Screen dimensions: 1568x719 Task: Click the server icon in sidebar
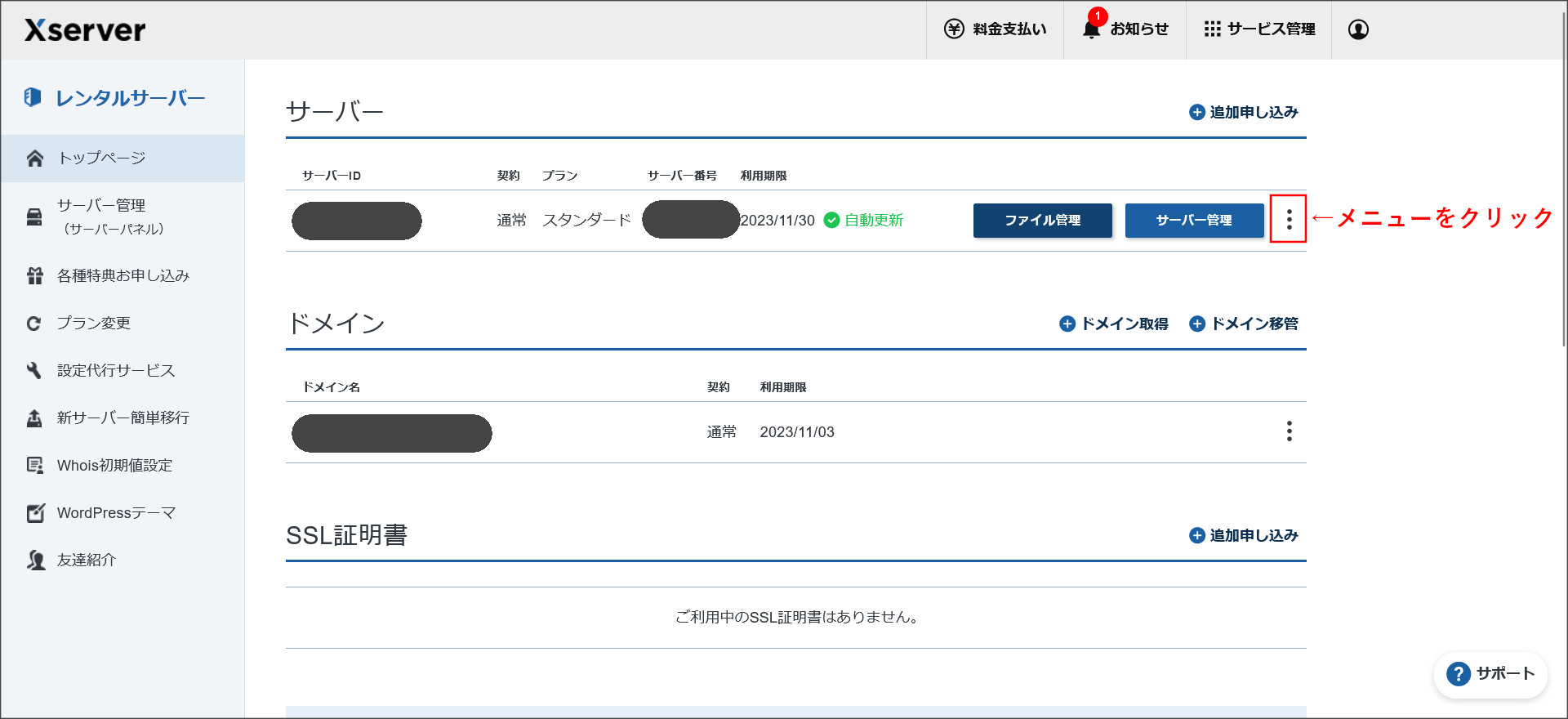pyautogui.click(x=34, y=217)
